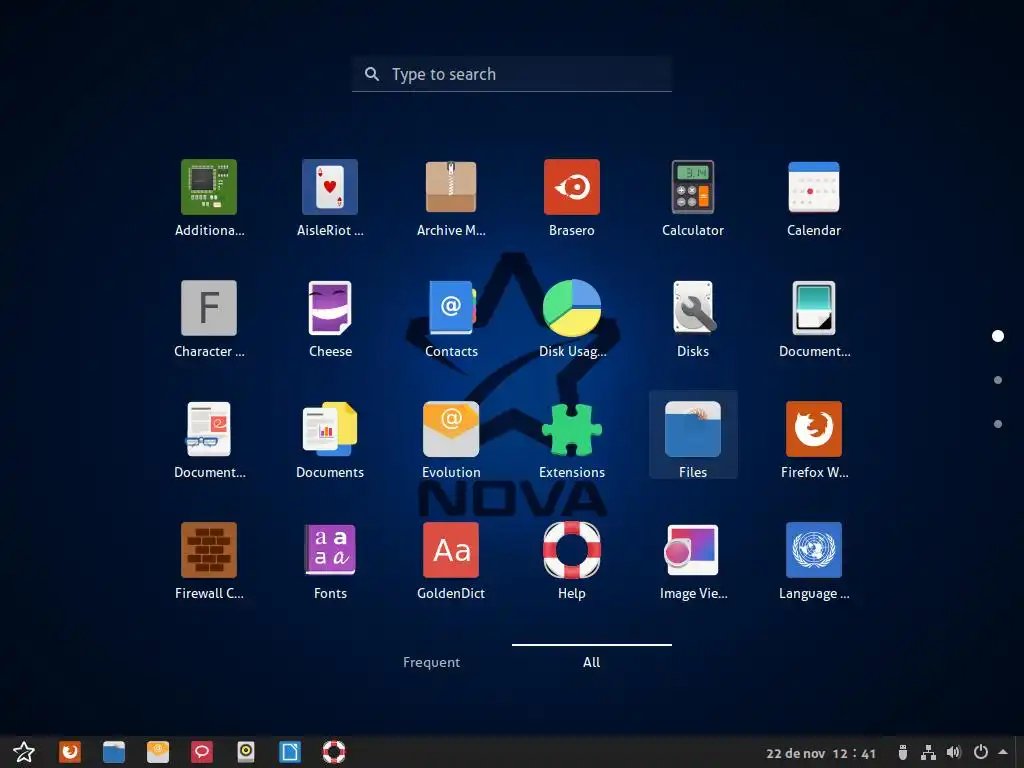Open Firefox from the taskbar
The width and height of the screenshot is (1024, 768).
(70, 752)
